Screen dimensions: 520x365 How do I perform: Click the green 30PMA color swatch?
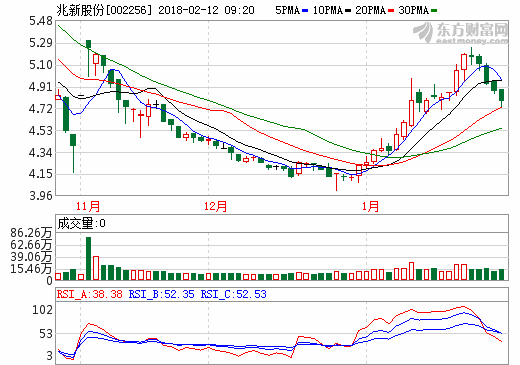pyautogui.click(x=434, y=11)
